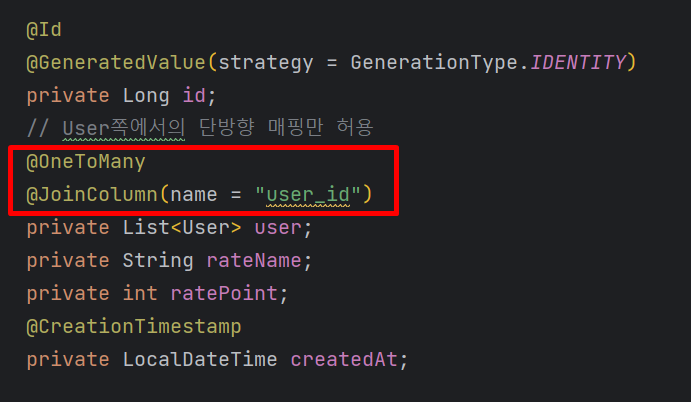Click the 'strategy' parameter name
Viewport: 691px width, 402px height.
[266, 63]
